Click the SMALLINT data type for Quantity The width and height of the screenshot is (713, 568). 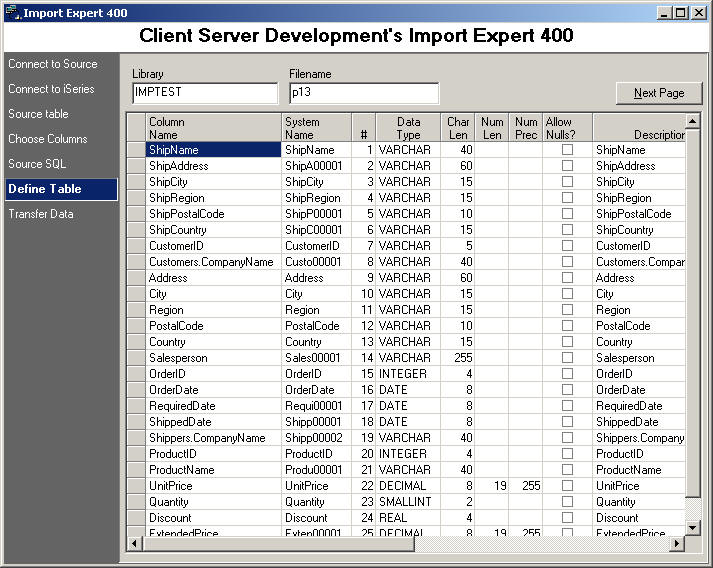point(408,501)
